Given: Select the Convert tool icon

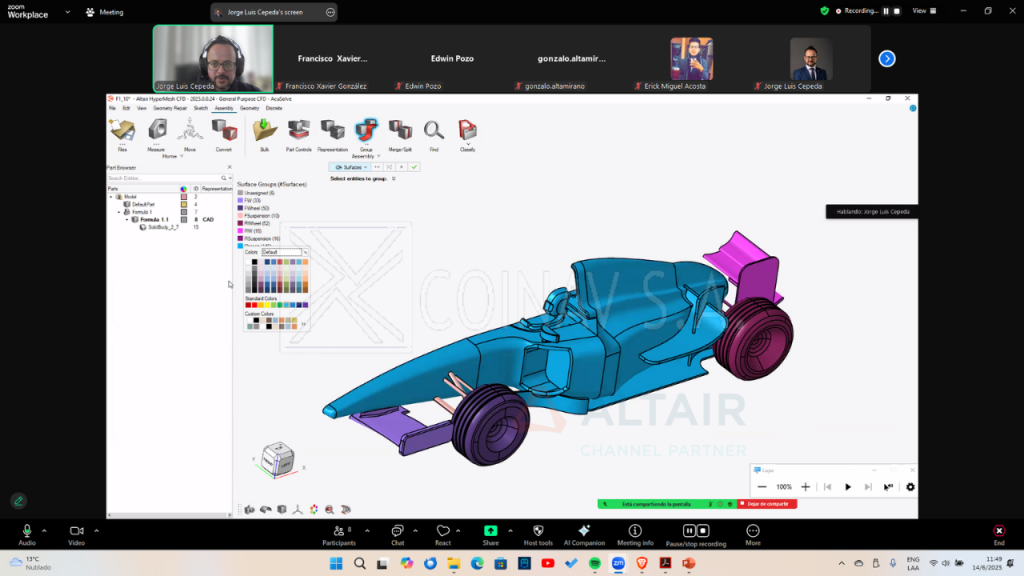Looking at the screenshot, I should tap(224, 130).
